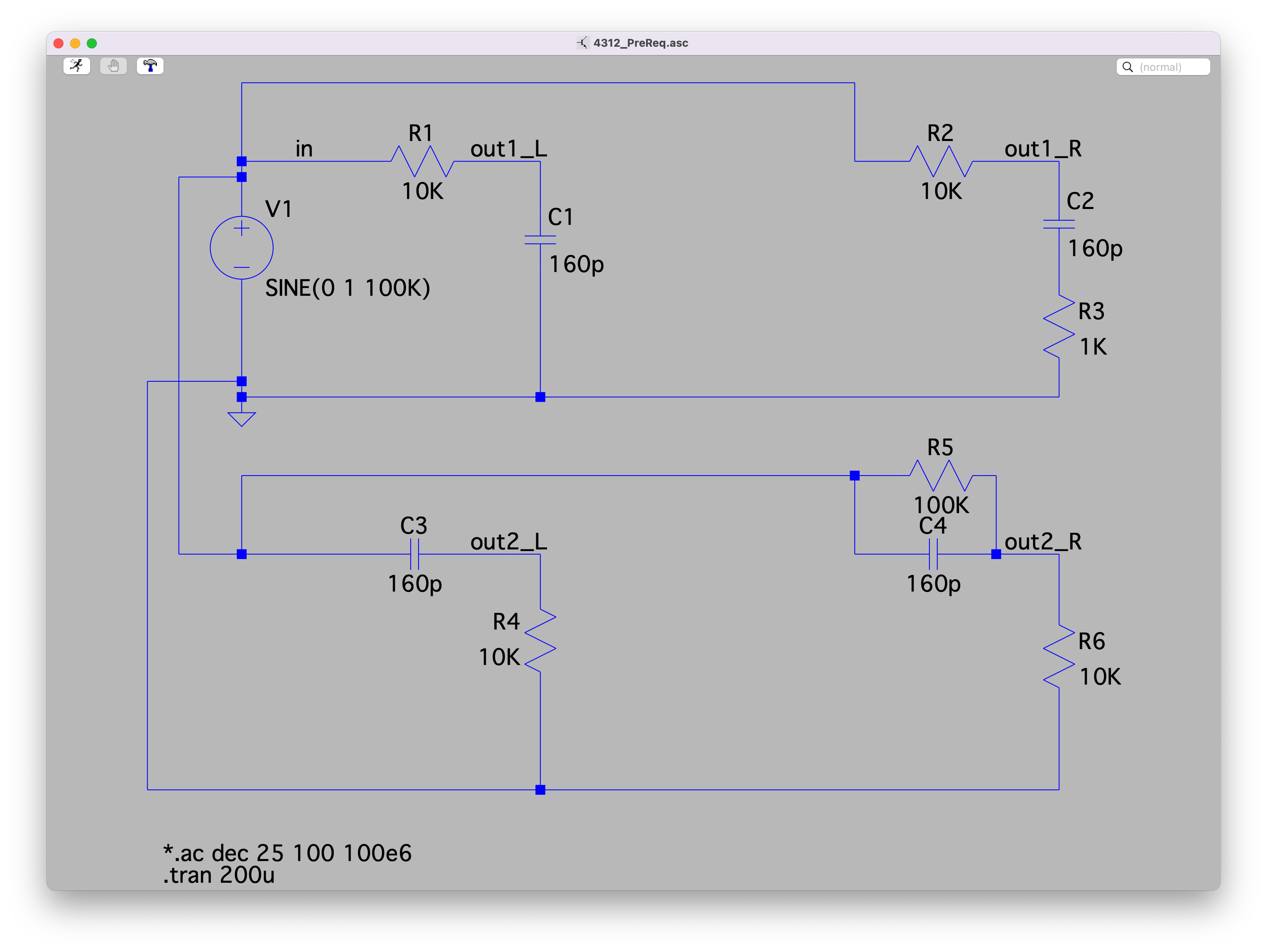Select the V1 voltage source symbol
This screenshot has width=1267, height=952.
(242, 248)
